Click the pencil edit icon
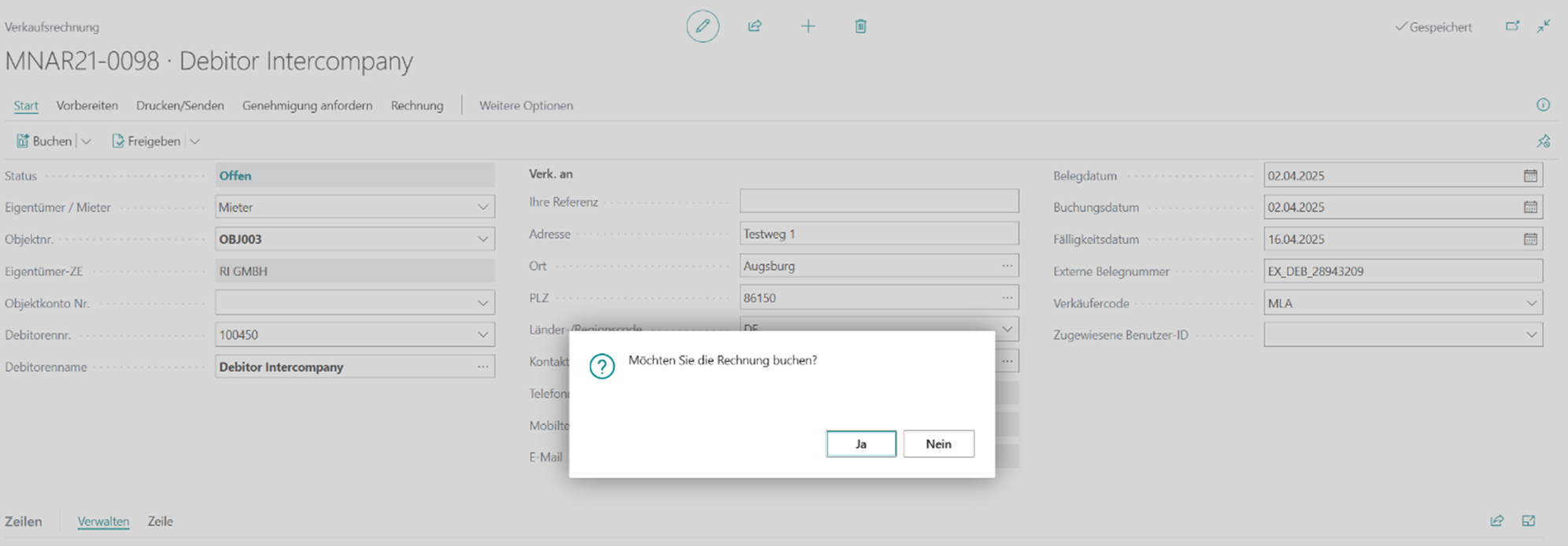Image resolution: width=1568 pixels, height=546 pixels. (702, 27)
